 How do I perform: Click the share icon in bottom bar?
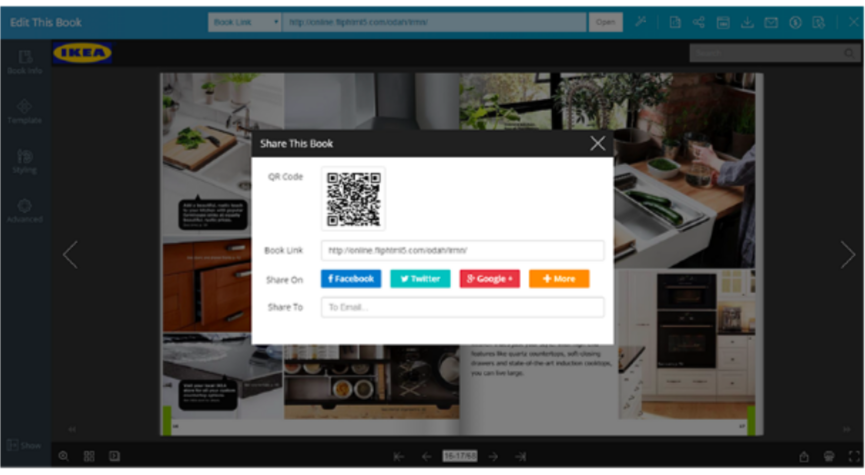[x=804, y=456]
